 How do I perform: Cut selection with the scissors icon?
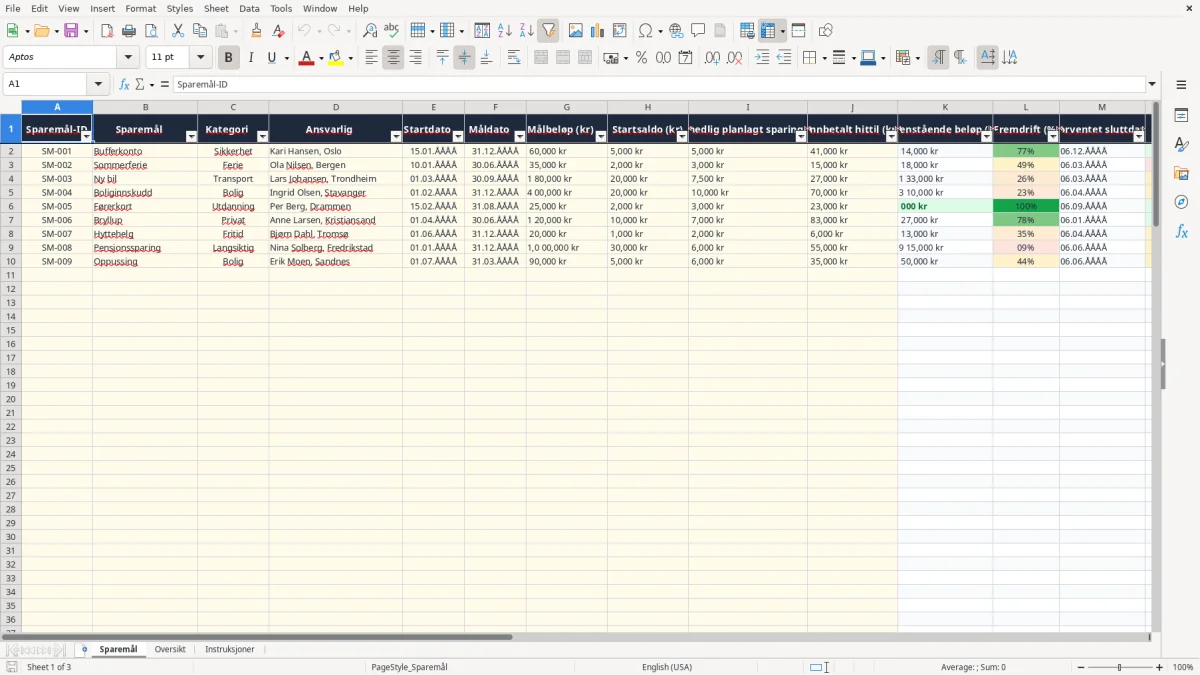[178, 31]
